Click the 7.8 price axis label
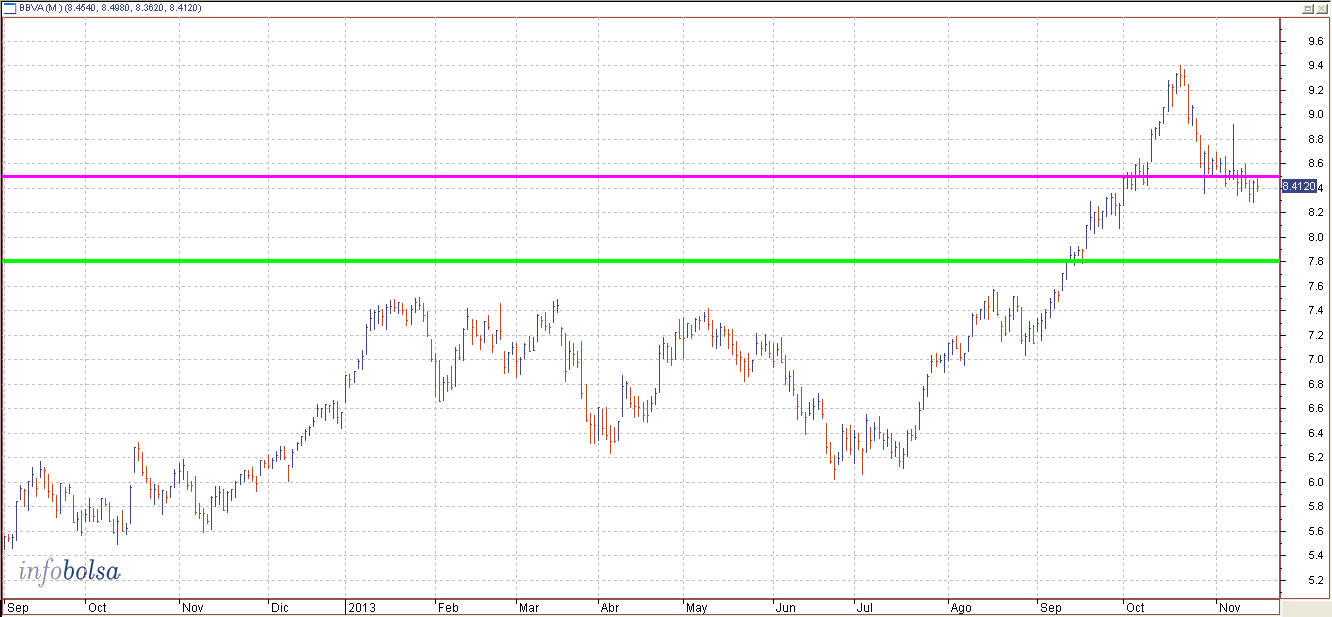The height and width of the screenshot is (617, 1332). coord(1315,262)
